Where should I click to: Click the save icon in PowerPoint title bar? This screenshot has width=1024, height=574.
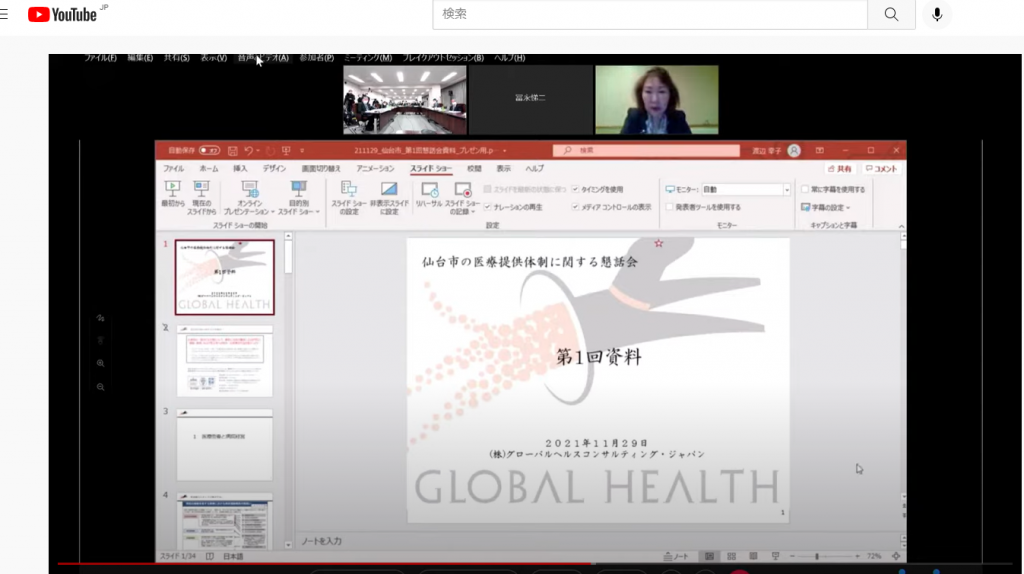[x=232, y=151]
